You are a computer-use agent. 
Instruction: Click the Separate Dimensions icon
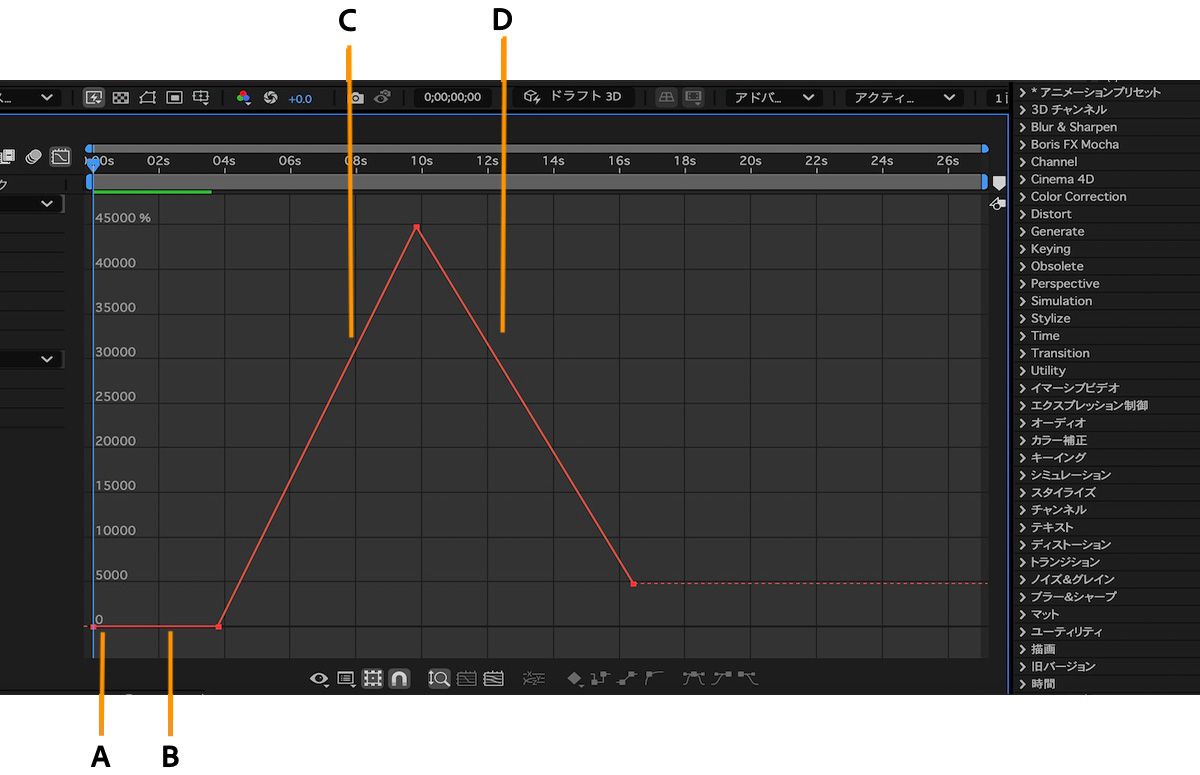pos(534,679)
